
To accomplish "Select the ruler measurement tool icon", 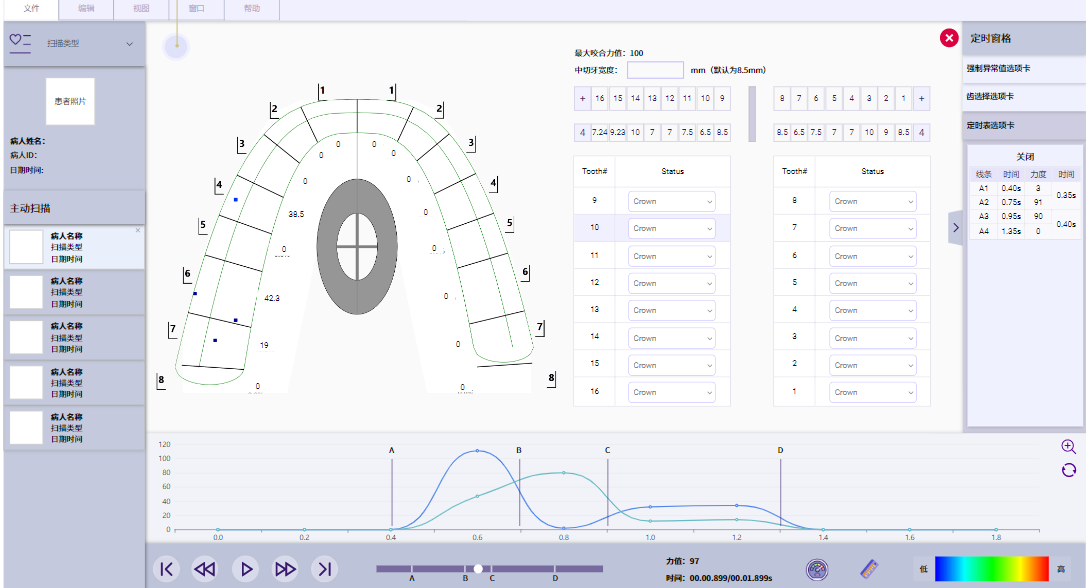I will tap(870, 569).
